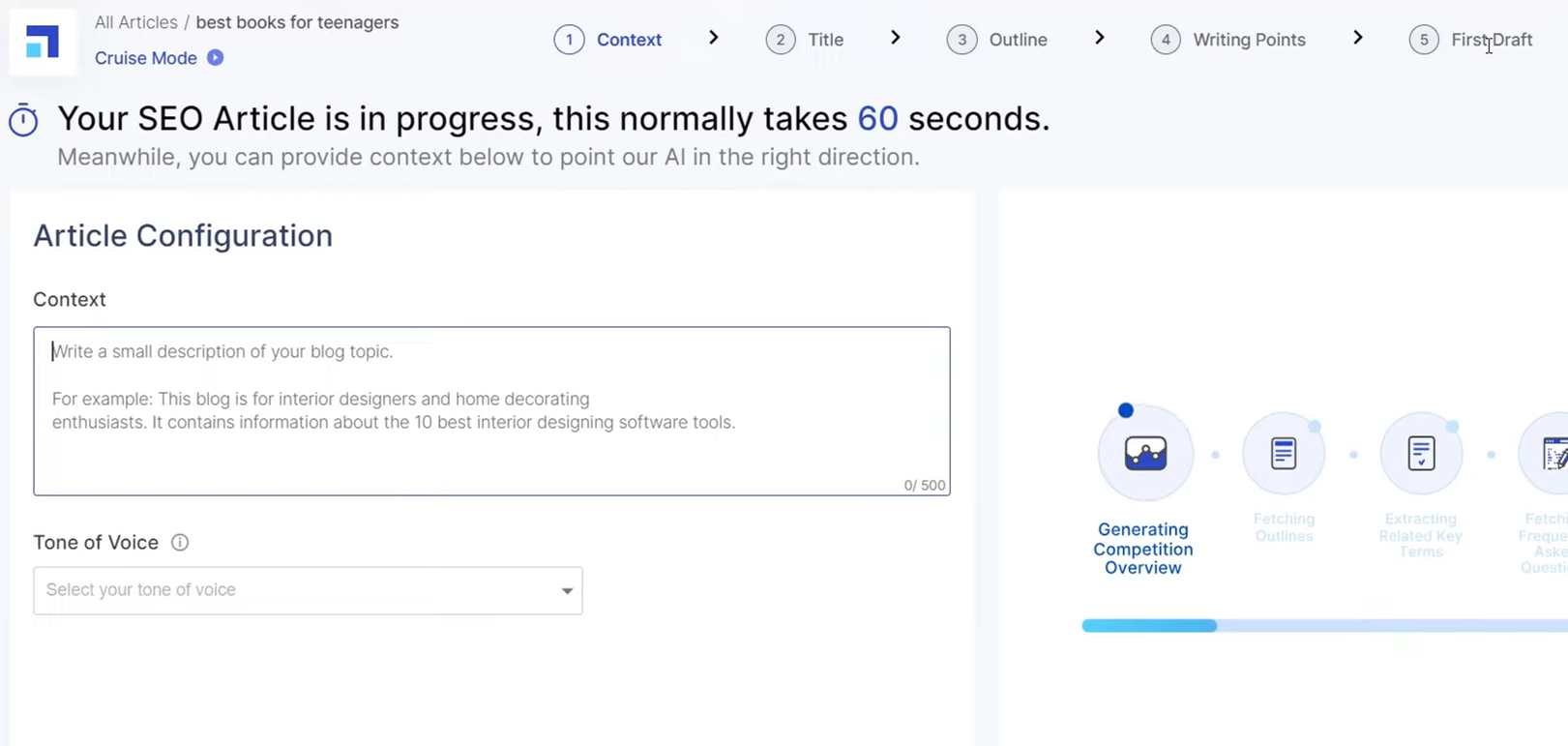Click the Fetching Outlines document icon
This screenshot has height=746, width=1568.
pos(1284,451)
